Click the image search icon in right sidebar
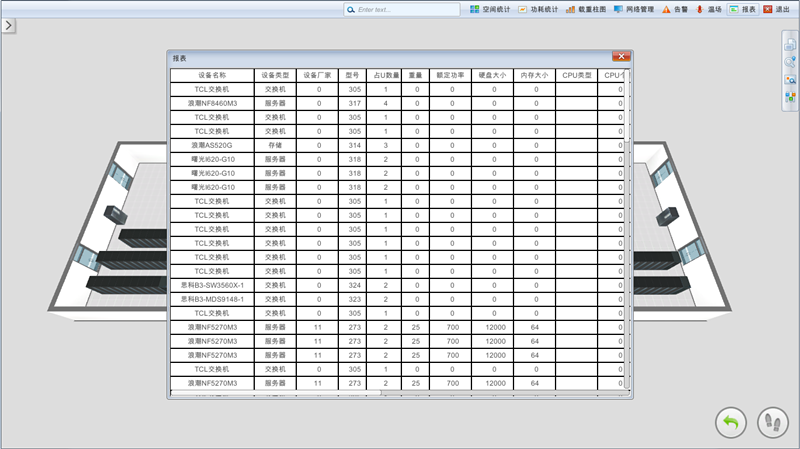The image size is (800, 449). click(x=790, y=79)
